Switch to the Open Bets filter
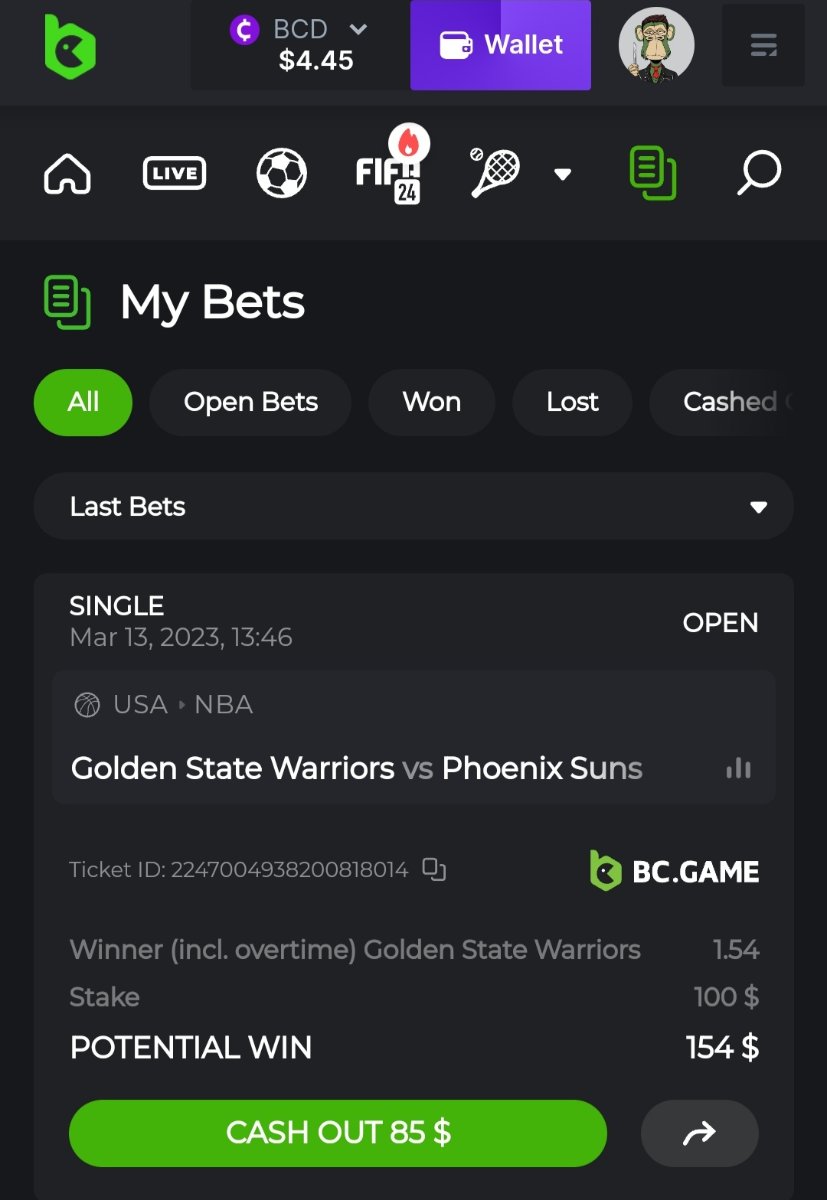The width and height of the screenshot is (827, 1200). tap(251, 402)
